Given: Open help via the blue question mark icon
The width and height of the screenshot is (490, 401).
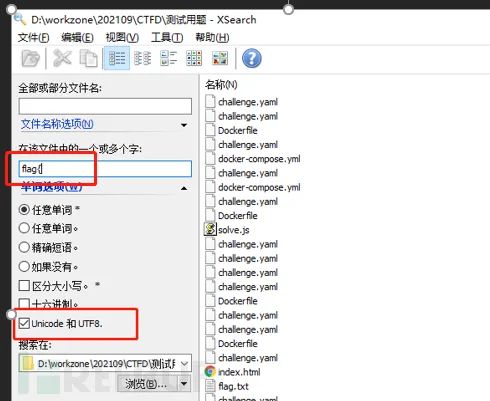Looking at the screenshot, I should [252, 58].
